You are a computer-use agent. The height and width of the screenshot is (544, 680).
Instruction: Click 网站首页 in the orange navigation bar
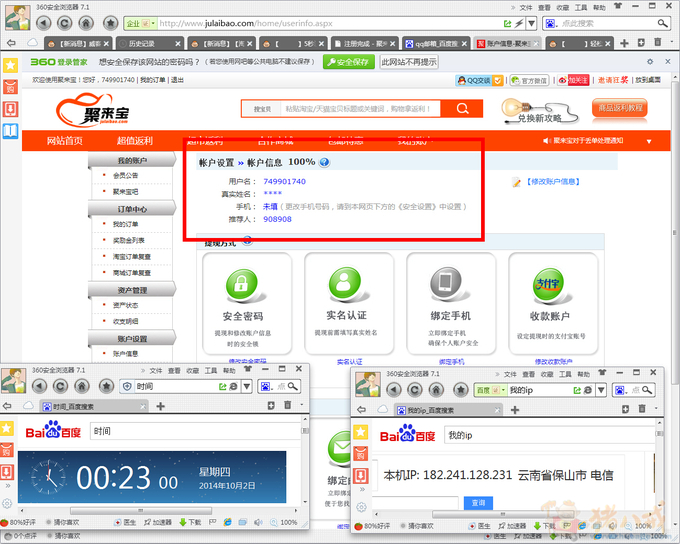(65, 141)
